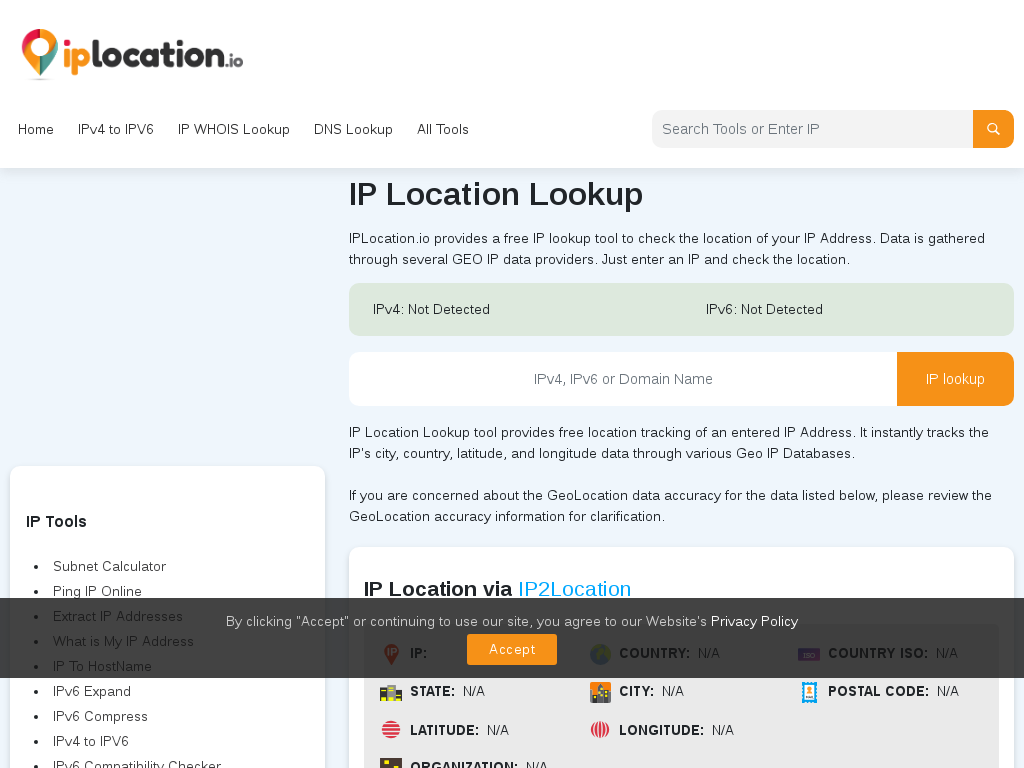1024x768 pixels.
Task: Click the STATE N/A value
Action: (x=474, y=692)
